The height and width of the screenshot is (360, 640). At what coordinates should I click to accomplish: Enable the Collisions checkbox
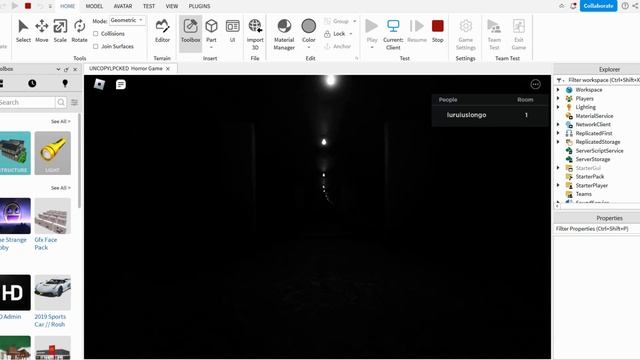point(96,33)
